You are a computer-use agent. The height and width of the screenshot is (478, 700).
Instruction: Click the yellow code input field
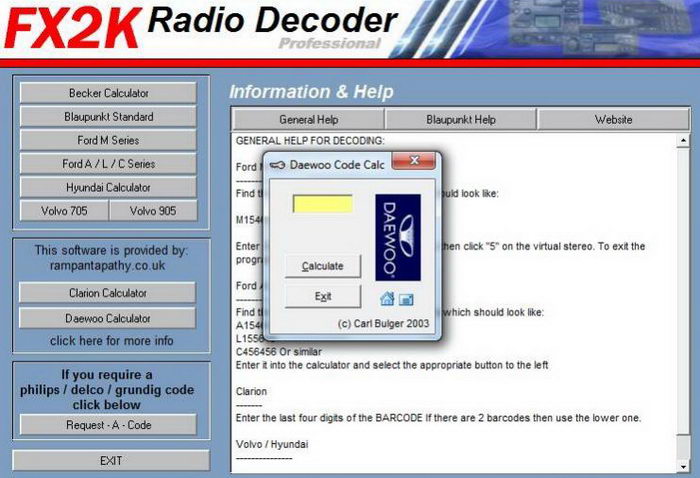322,204
